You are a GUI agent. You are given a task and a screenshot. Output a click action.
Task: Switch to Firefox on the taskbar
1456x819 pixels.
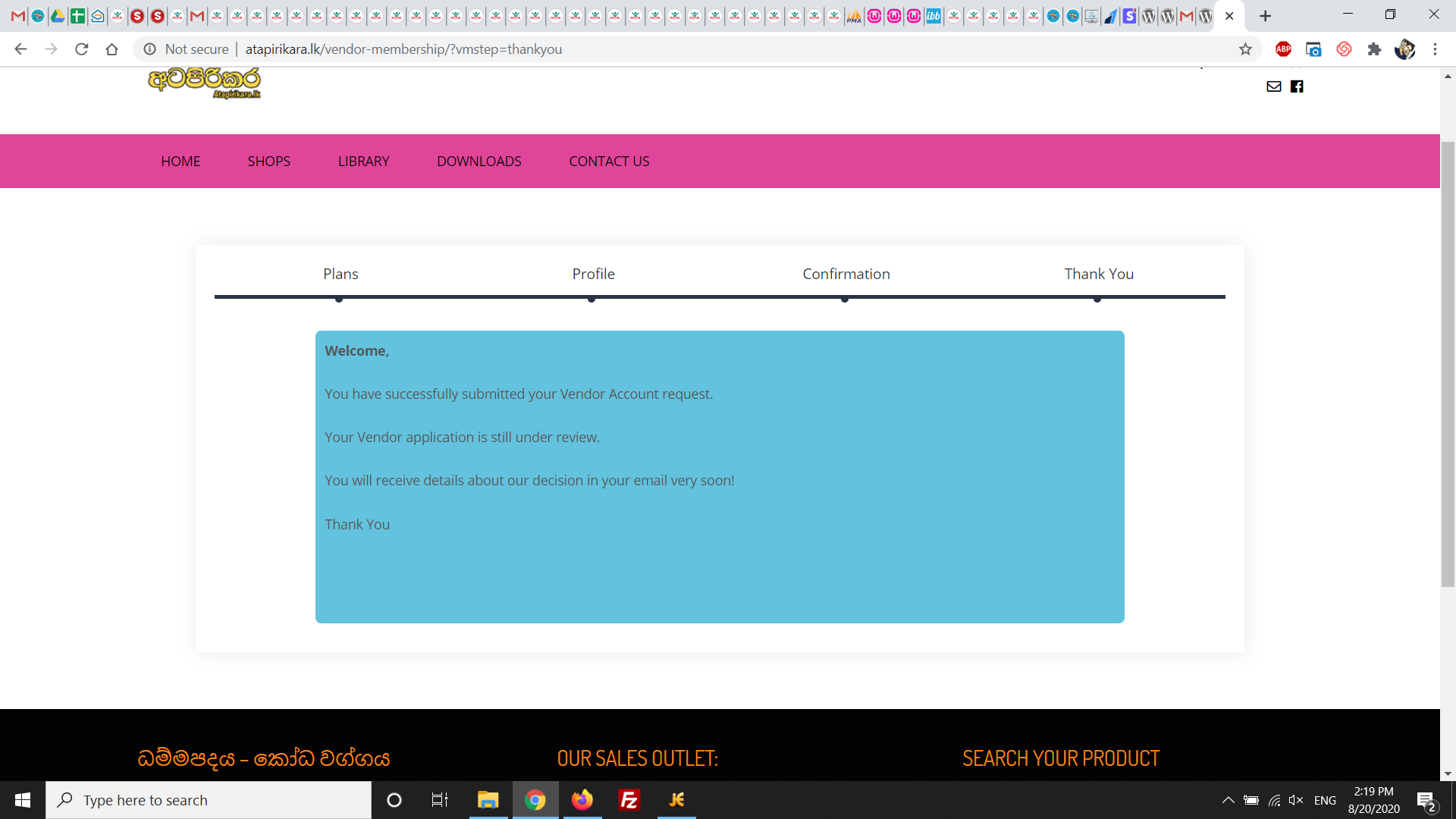coord(582,800)
